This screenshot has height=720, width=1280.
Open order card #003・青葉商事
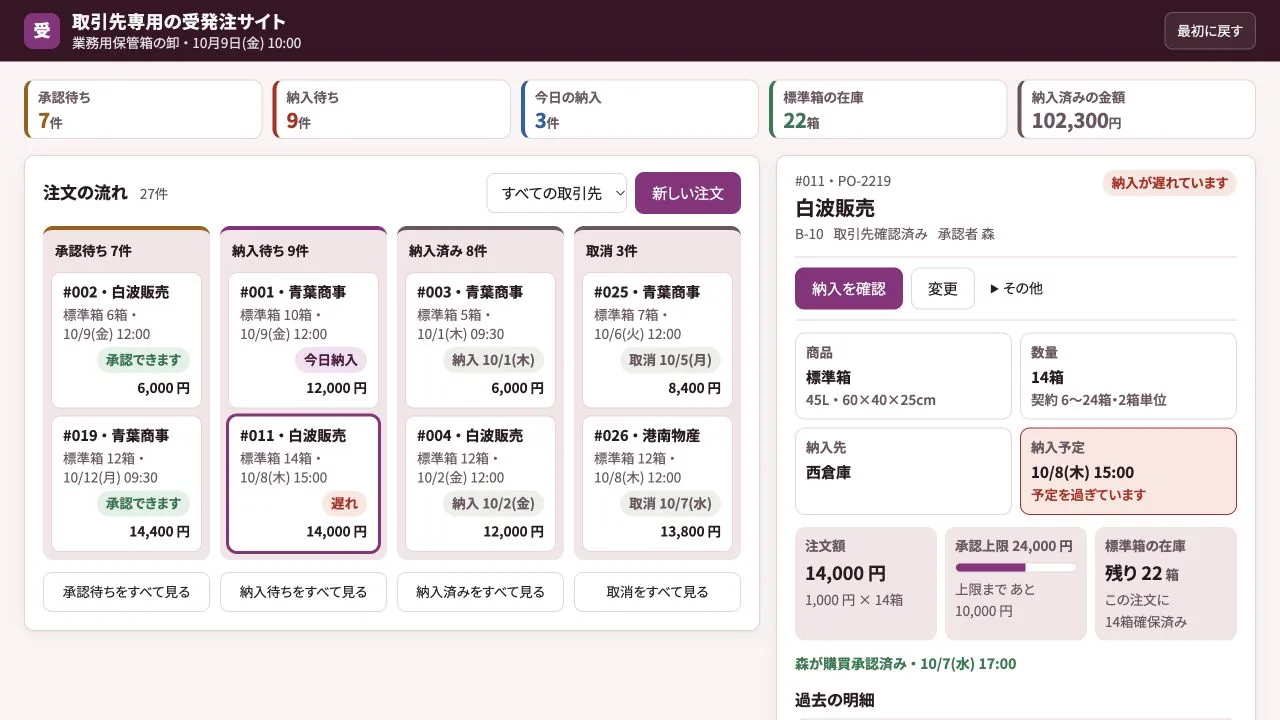click(480, 340)
